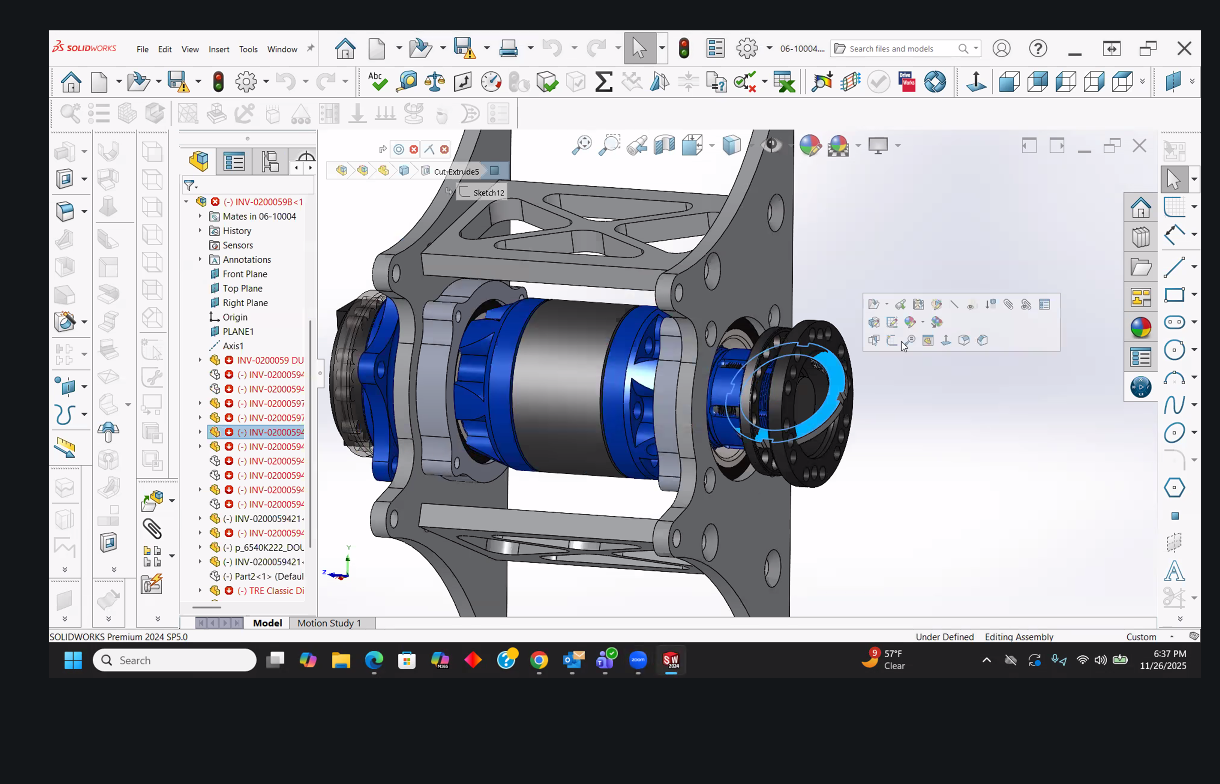The width and height of the screenshot is (1220, 784).
Task: Click the Print icon
Action: click(x=508, y=48)
